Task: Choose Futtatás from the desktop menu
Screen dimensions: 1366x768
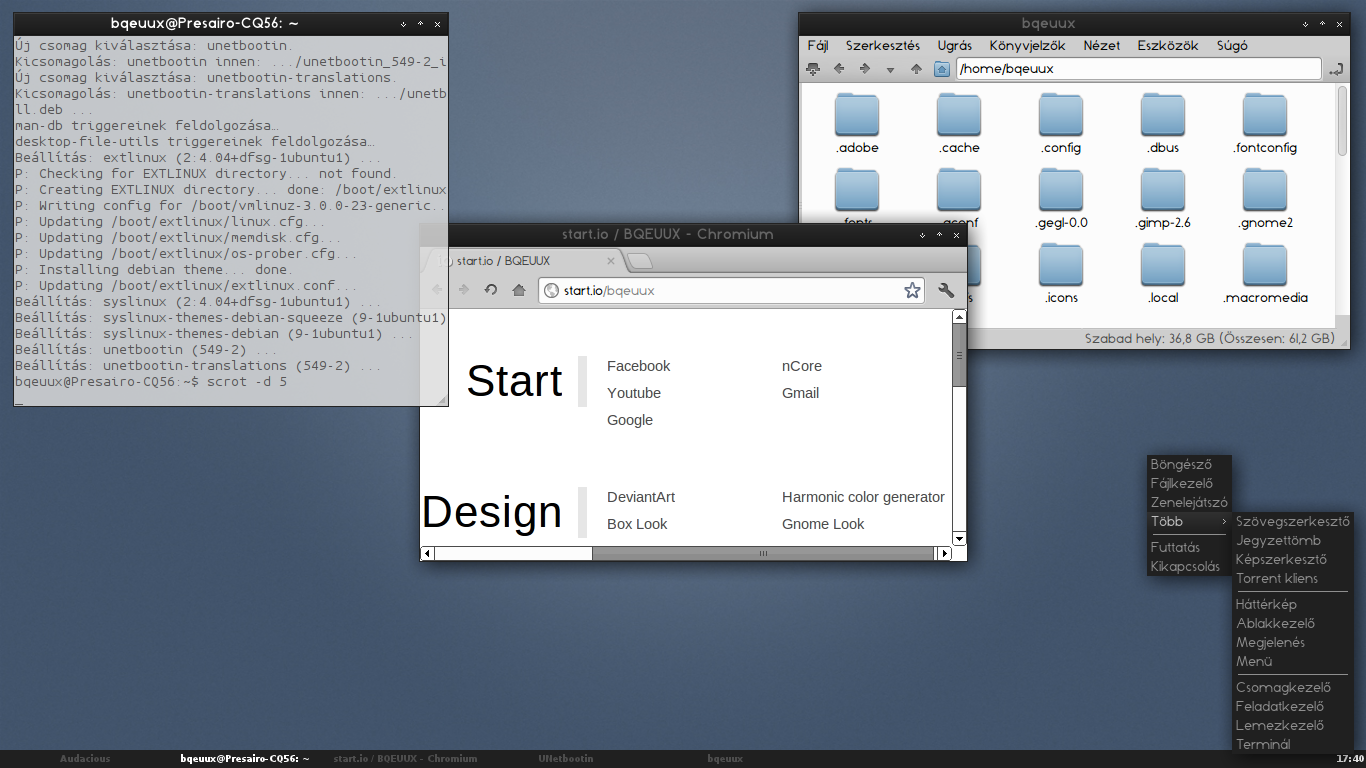Action: 1189,547
